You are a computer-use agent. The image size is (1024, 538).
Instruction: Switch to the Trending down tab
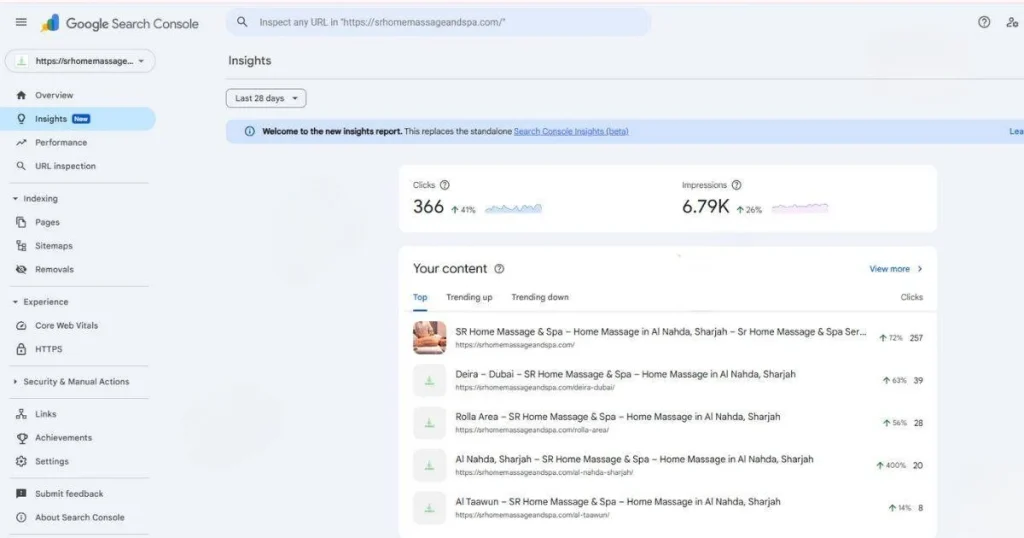[539, 298]
